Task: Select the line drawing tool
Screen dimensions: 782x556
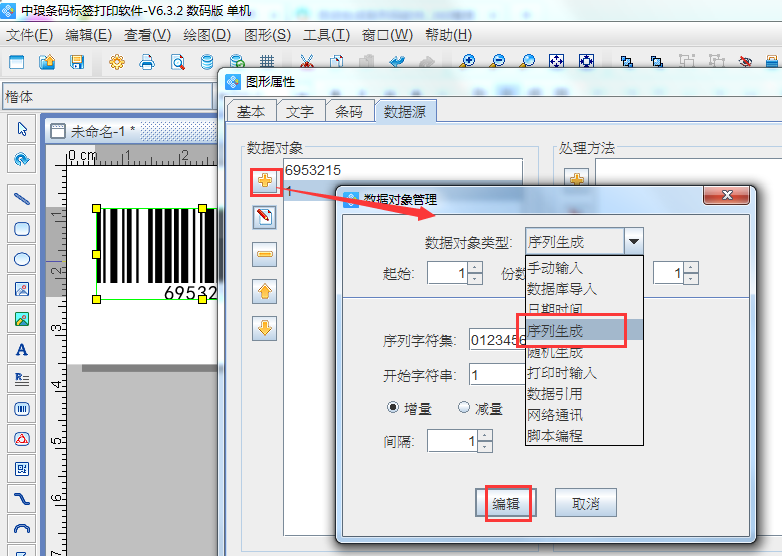Action: pyautogui.click(x=21, y=197)
